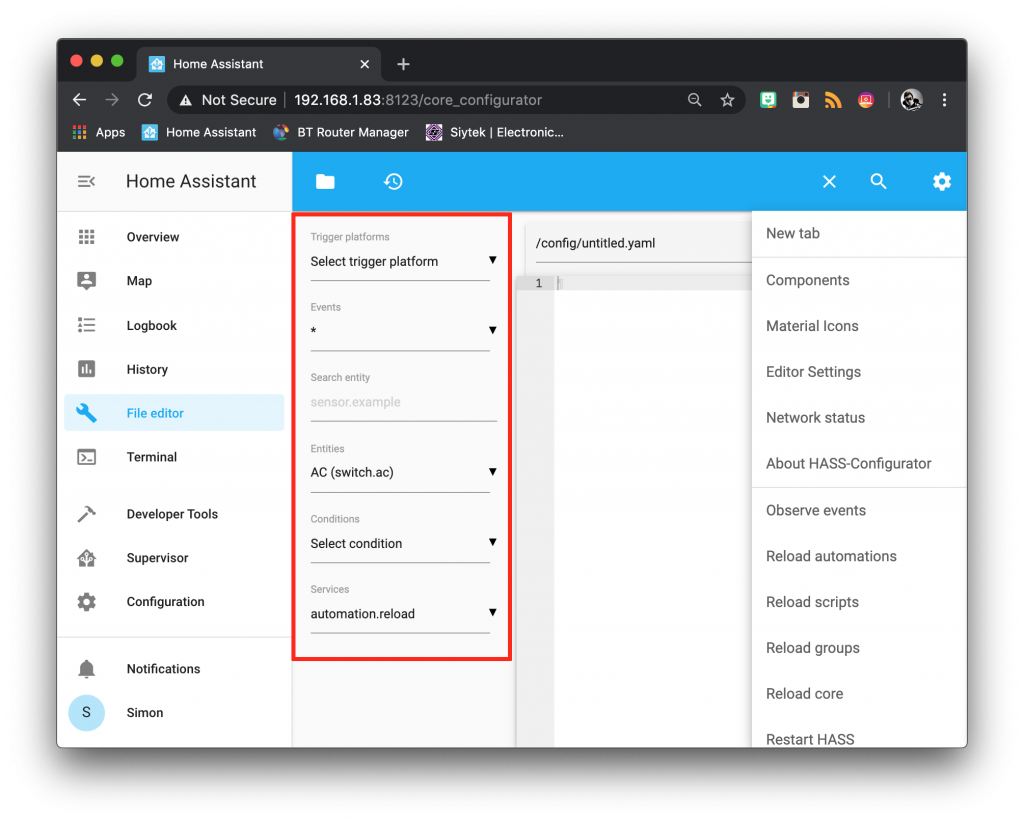Image resolution: width=1024 pixels, height=823 pixels.
Task: Click the /config/untitled.yaml filename field
Action: coord(643,244)
